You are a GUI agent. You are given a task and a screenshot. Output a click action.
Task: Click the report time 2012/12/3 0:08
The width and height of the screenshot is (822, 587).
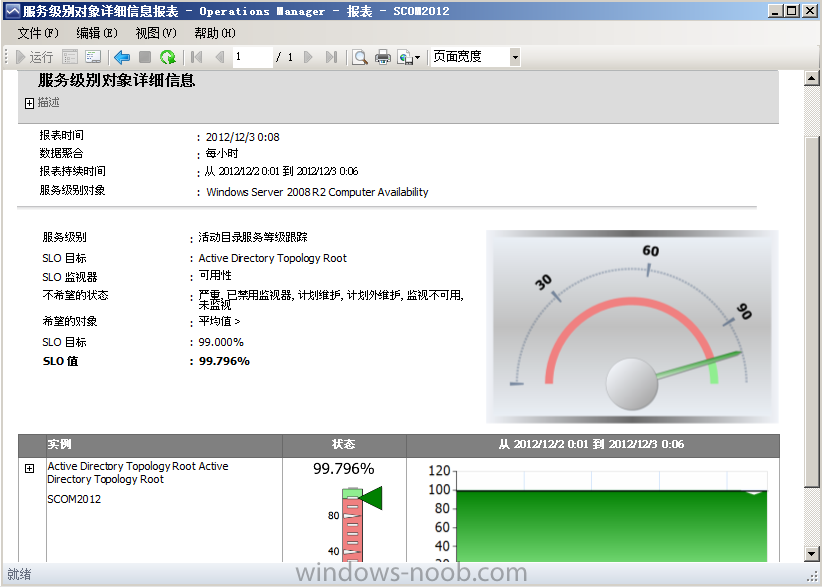click(242, 137)
